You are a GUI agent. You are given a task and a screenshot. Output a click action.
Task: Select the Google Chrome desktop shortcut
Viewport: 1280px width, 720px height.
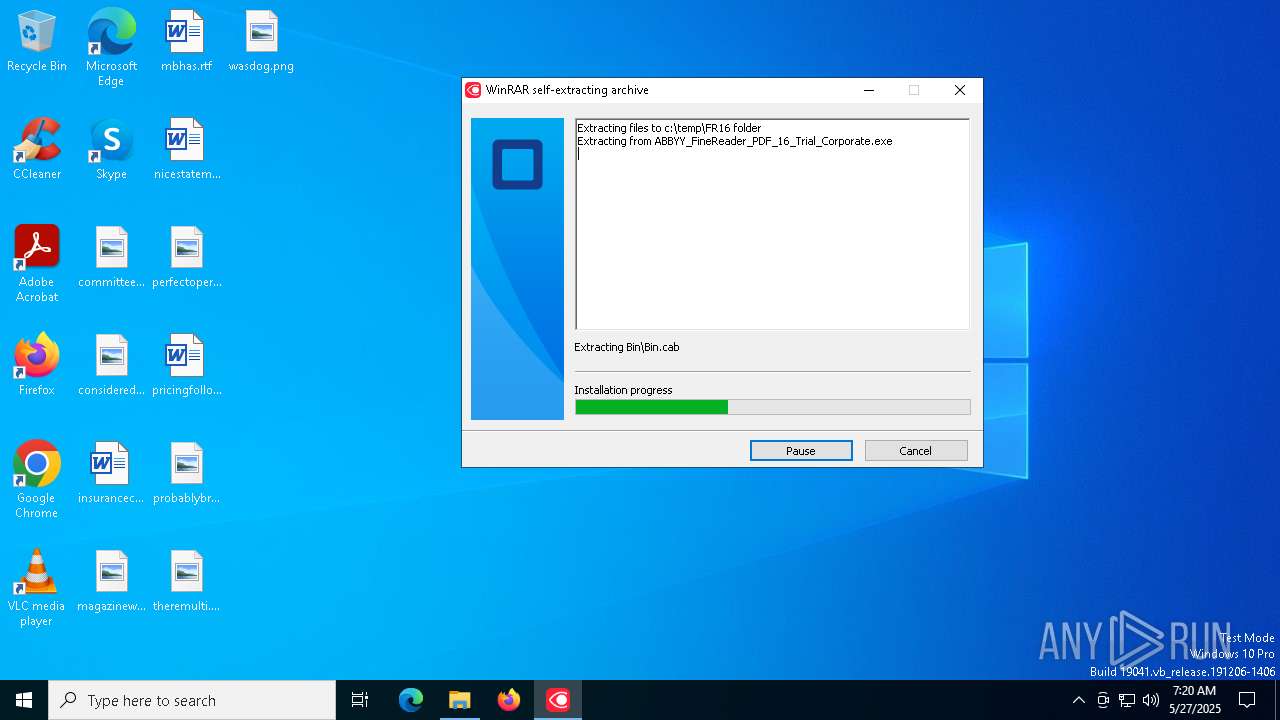tap(37, 480)
